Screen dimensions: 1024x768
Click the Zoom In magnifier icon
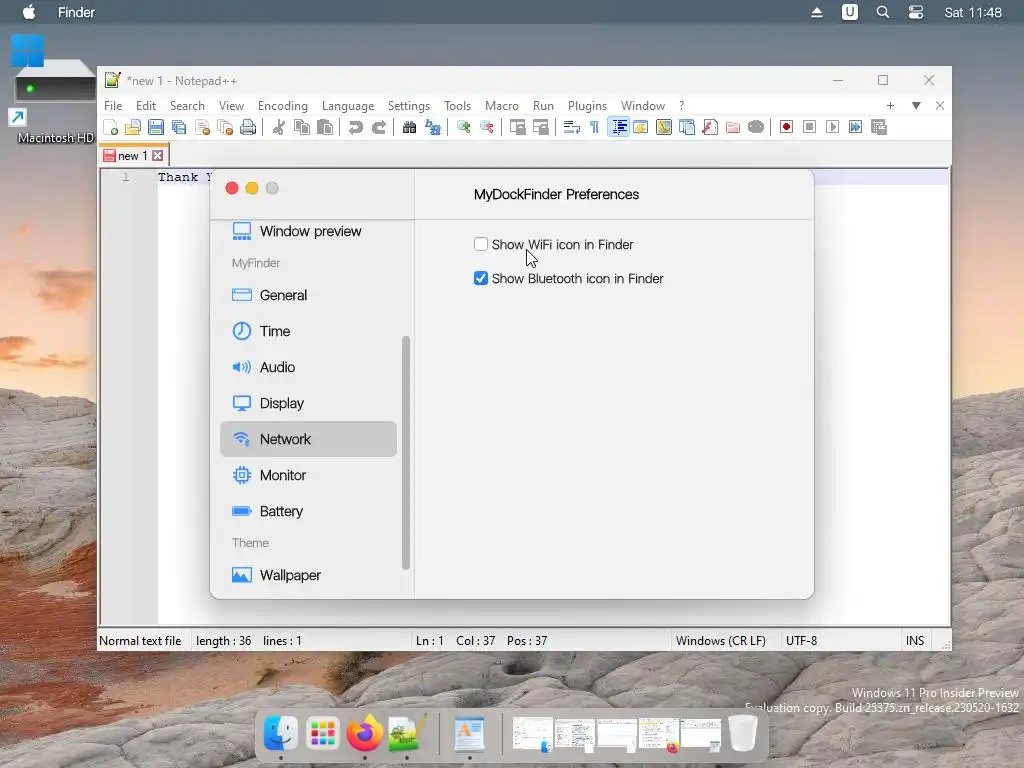coord(464,127)
